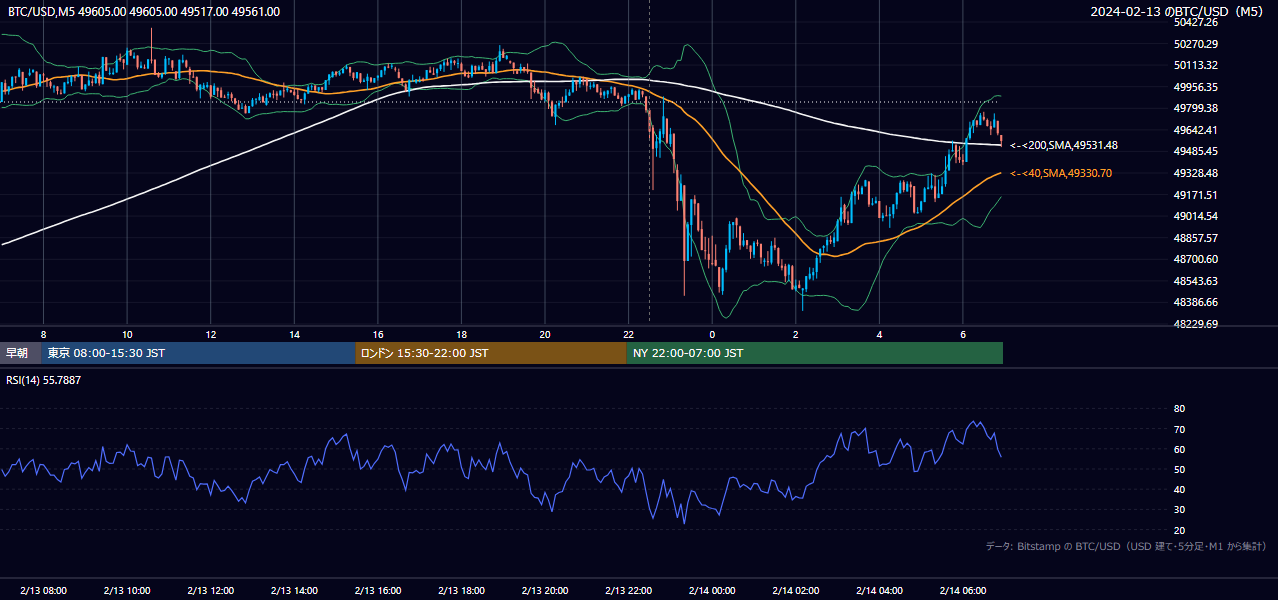
Task: Click the 2/13 12:00 date axis label
Action: [211, 590]
